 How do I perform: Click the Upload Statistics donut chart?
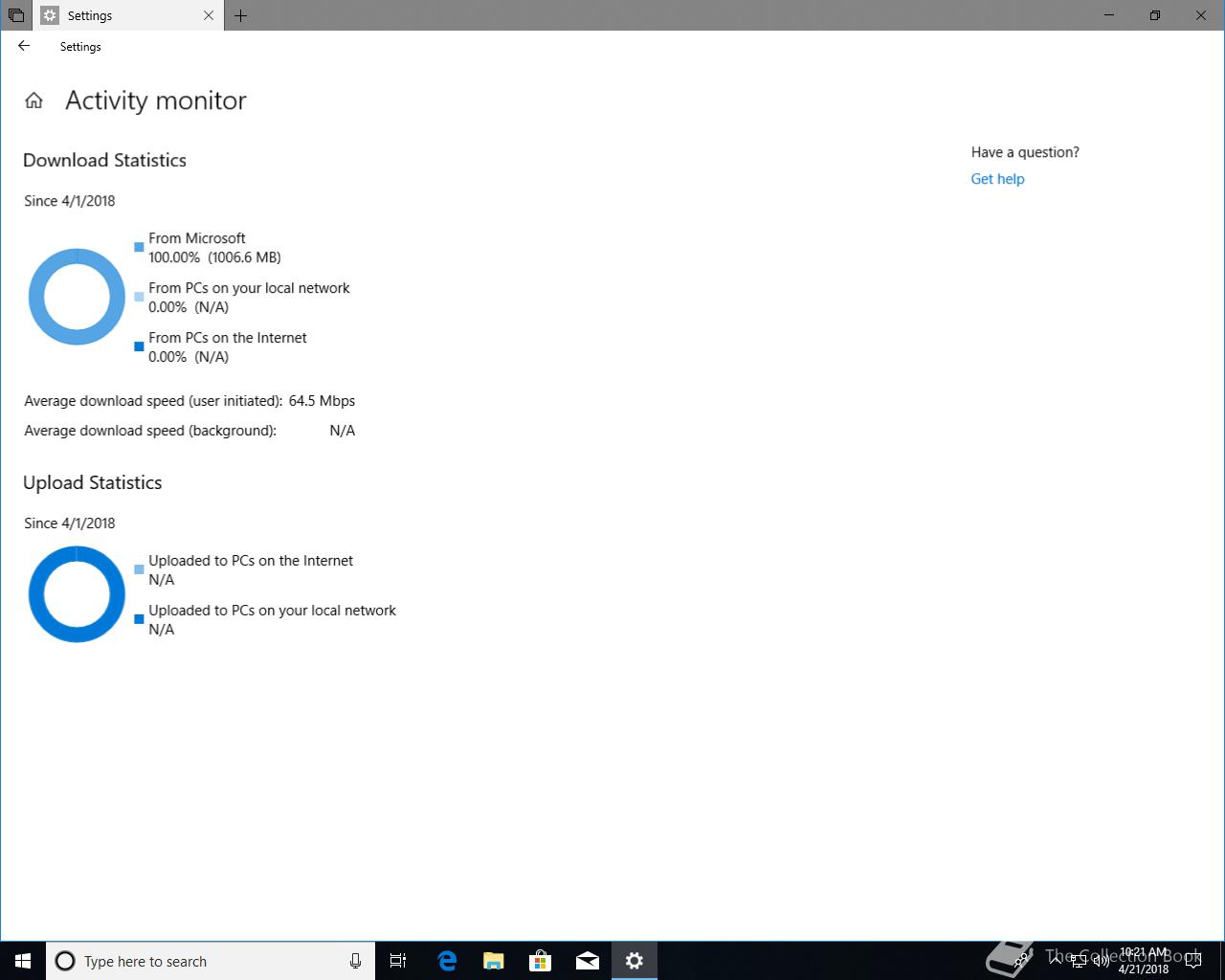[x=77, y=594]
